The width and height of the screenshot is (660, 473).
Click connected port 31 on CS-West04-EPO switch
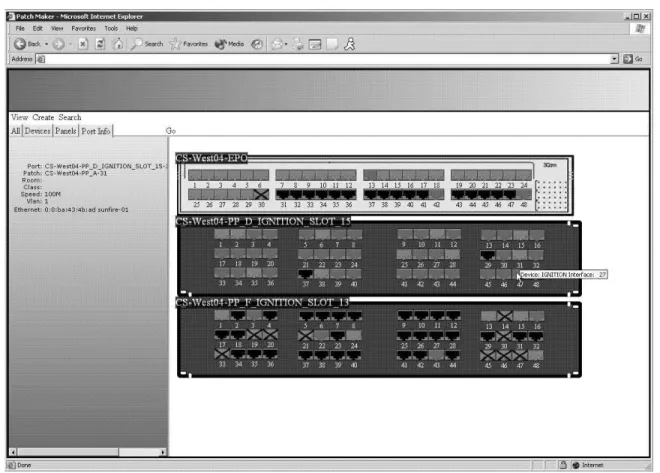click(283, 194)
